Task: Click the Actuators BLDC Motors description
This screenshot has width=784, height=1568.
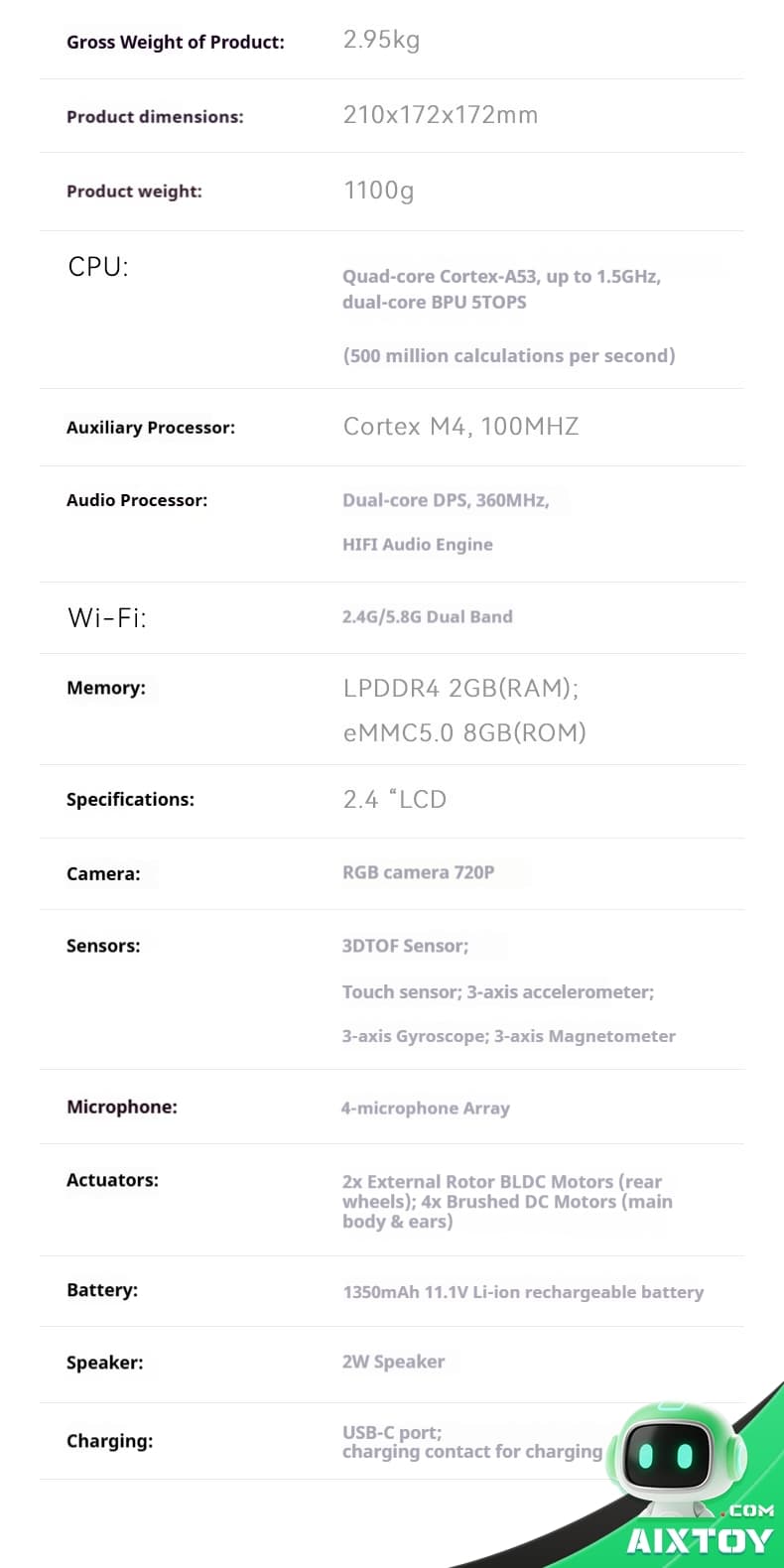Action: [x=508, y=1201]
